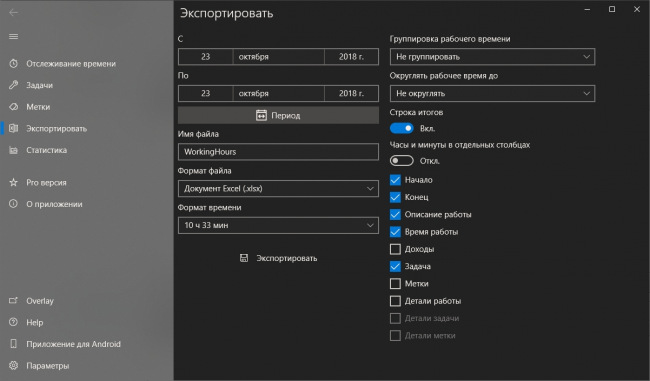Uncheck the Описание работы checkbox
Viewport: 650px width, 381px height.
(395, 214)
